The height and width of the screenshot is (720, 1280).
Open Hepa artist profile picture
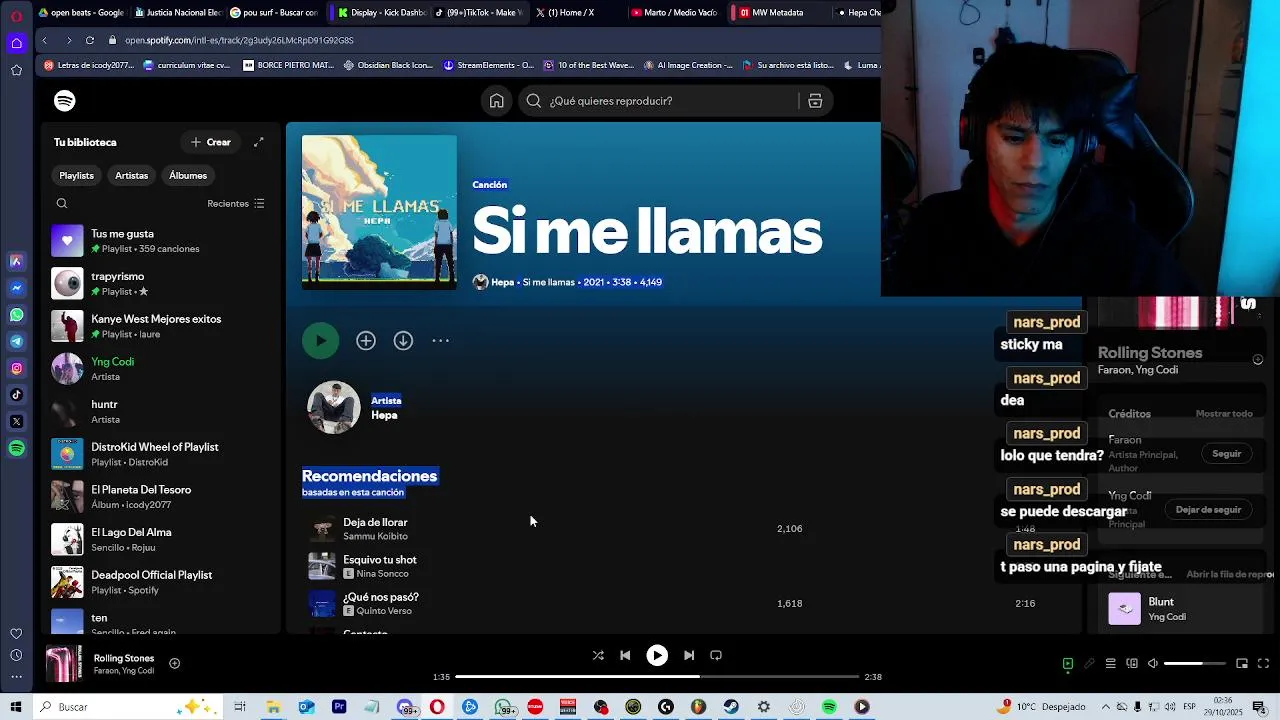click(334, 407)
